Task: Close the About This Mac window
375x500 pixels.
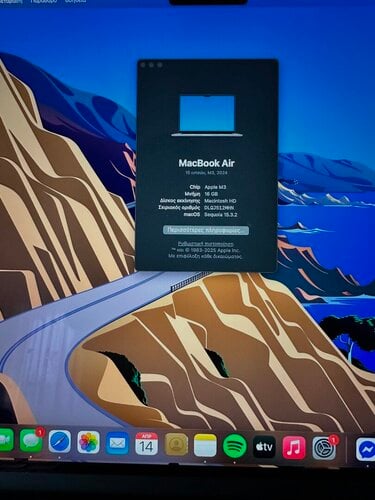Action: click(143, 65)
